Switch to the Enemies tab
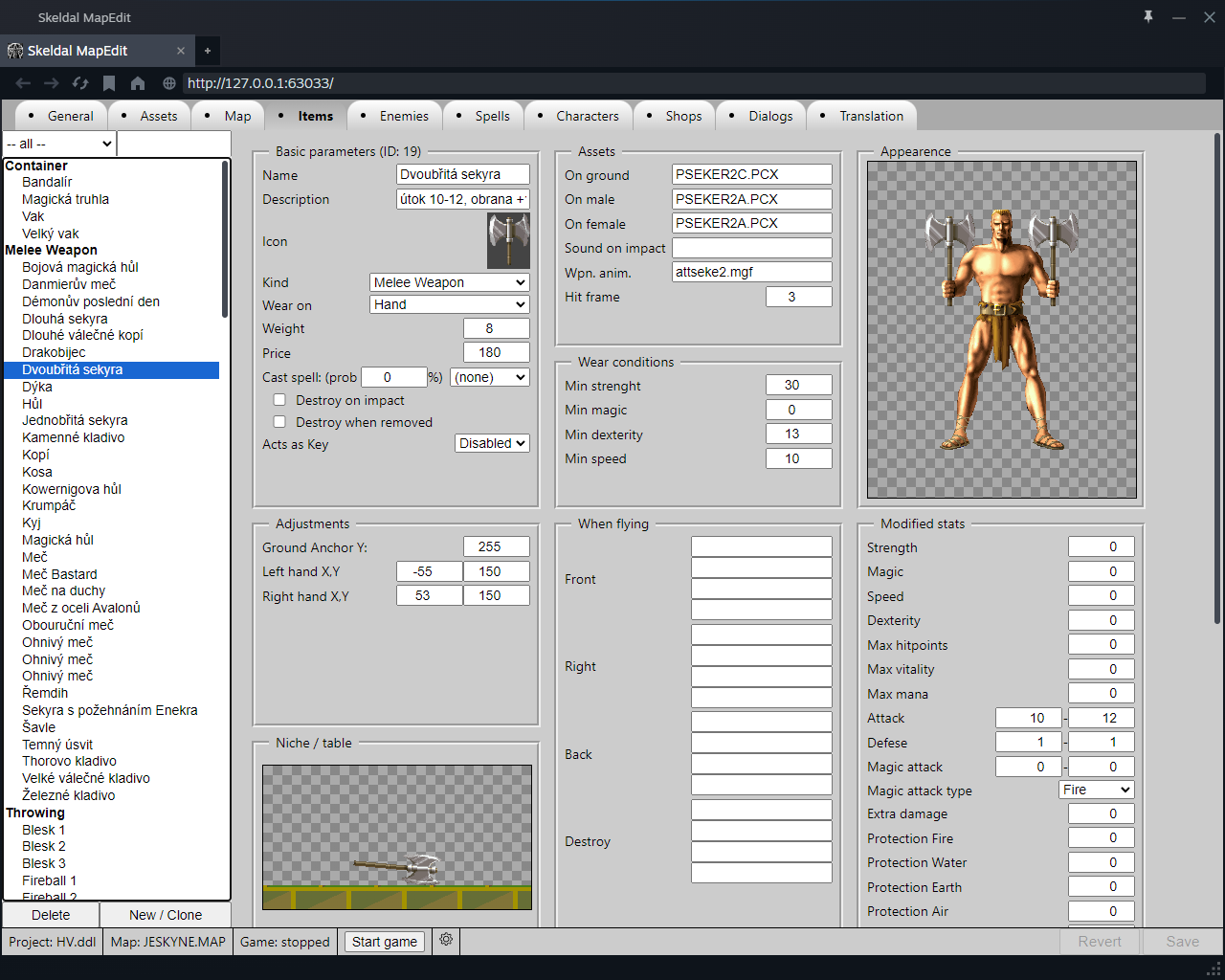 (x=403, y=116)
